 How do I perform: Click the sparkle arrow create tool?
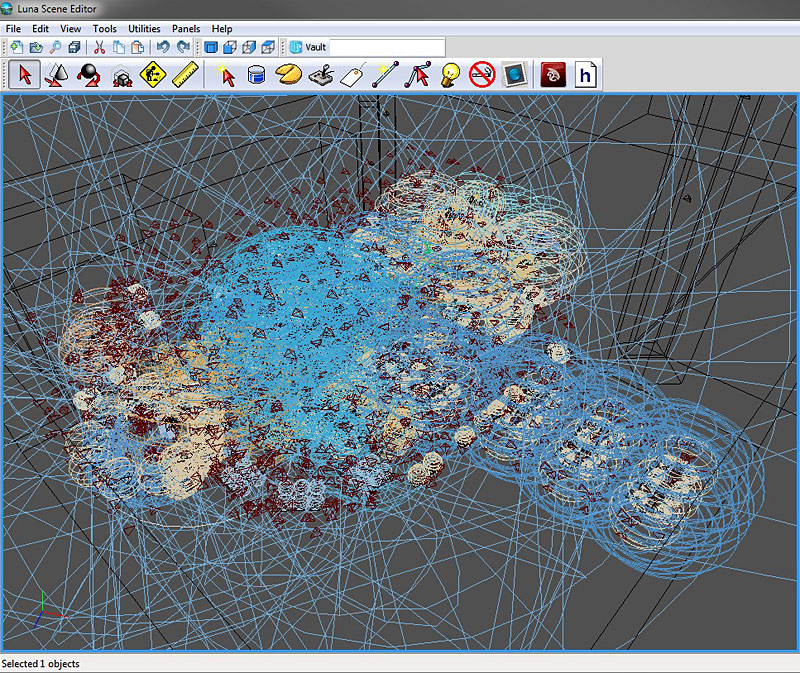tap(225, 75)
